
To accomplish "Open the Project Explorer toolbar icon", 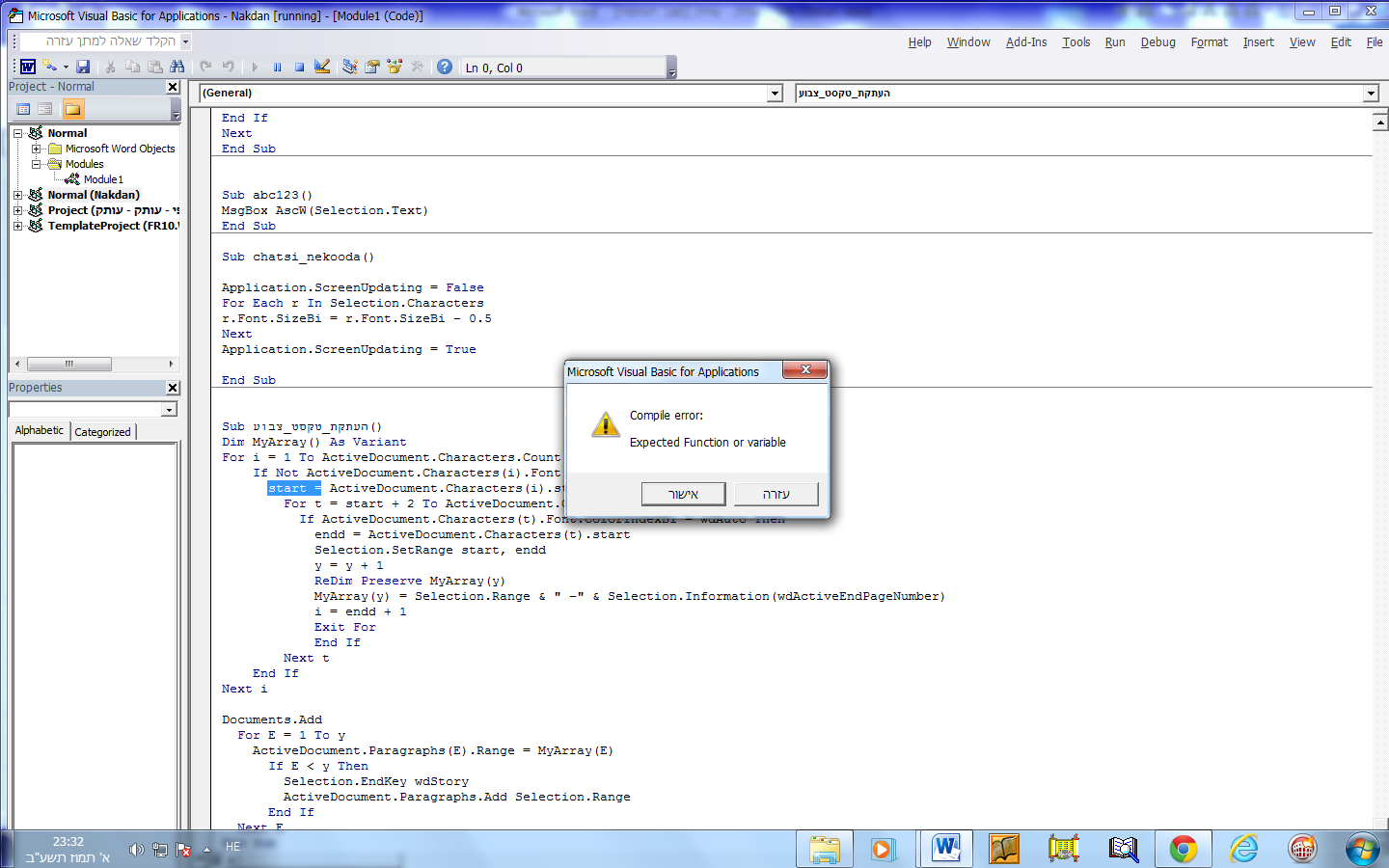I will [x=349, y=67].
